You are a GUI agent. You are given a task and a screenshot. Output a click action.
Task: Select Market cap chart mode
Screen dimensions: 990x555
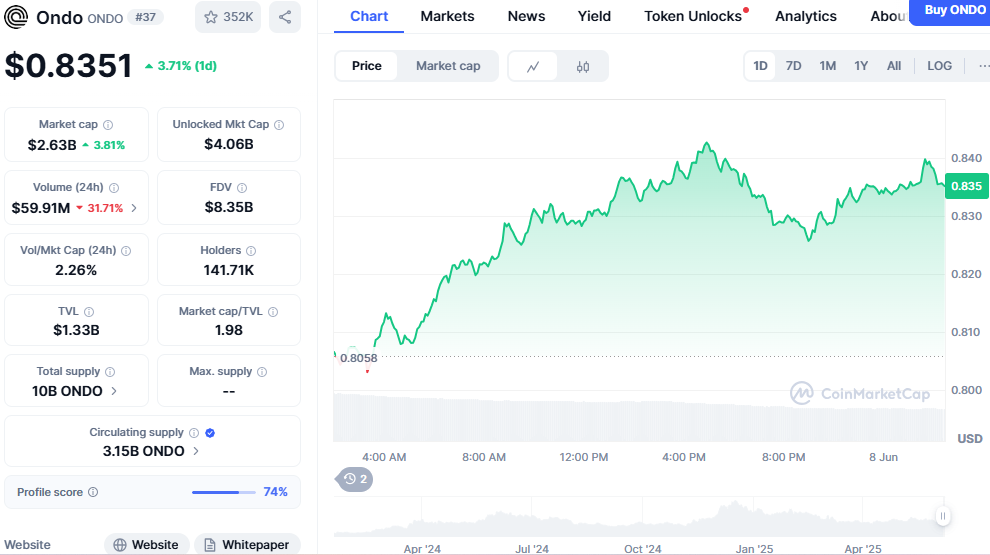[448, 66]
